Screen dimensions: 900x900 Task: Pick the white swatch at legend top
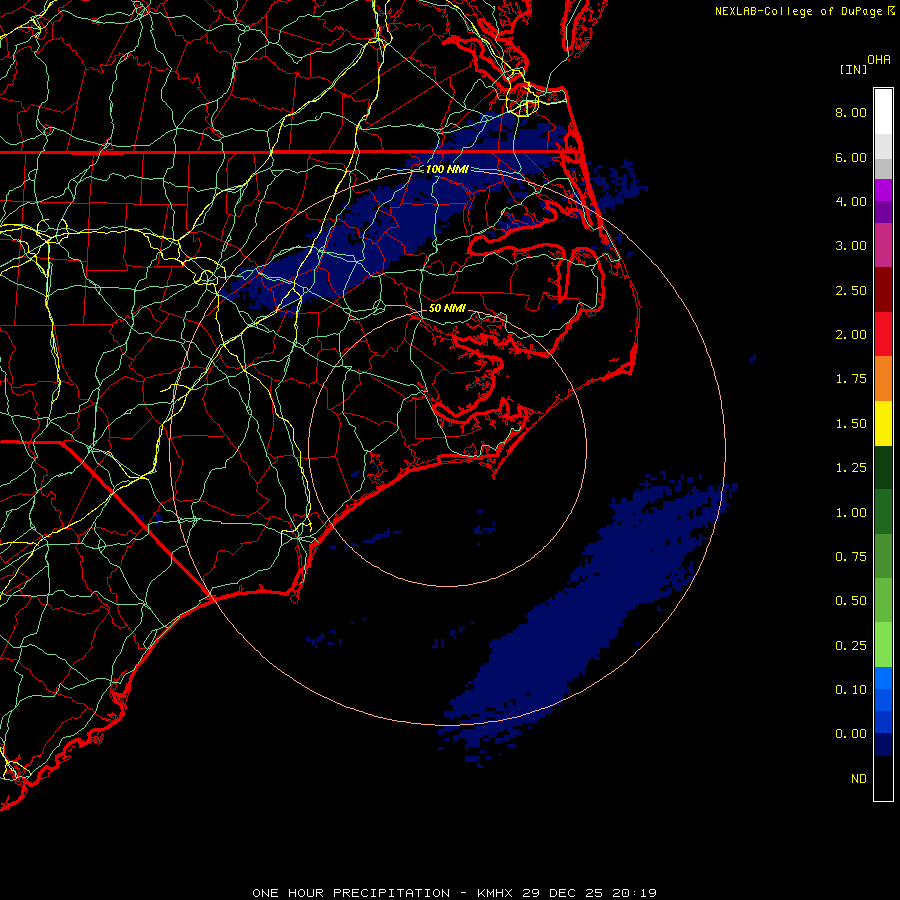point(883,112)
